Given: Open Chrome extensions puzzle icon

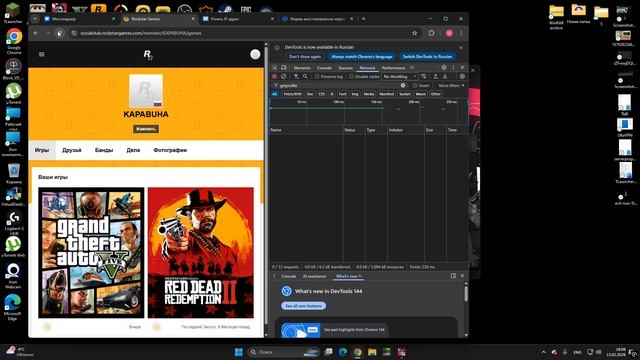Looking at the screenshot, I should pos(431,33).
